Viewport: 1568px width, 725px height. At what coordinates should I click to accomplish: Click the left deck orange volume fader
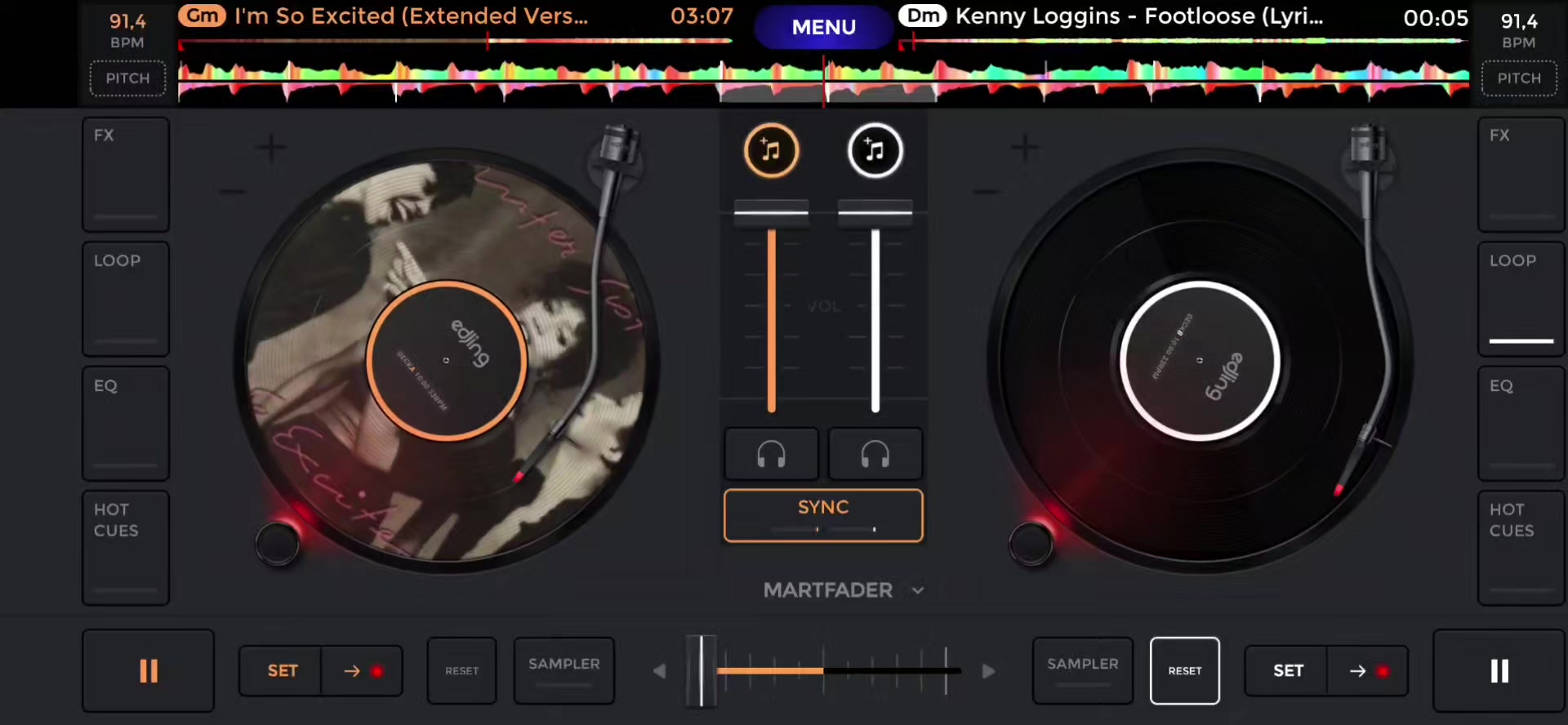coord(771,213)
